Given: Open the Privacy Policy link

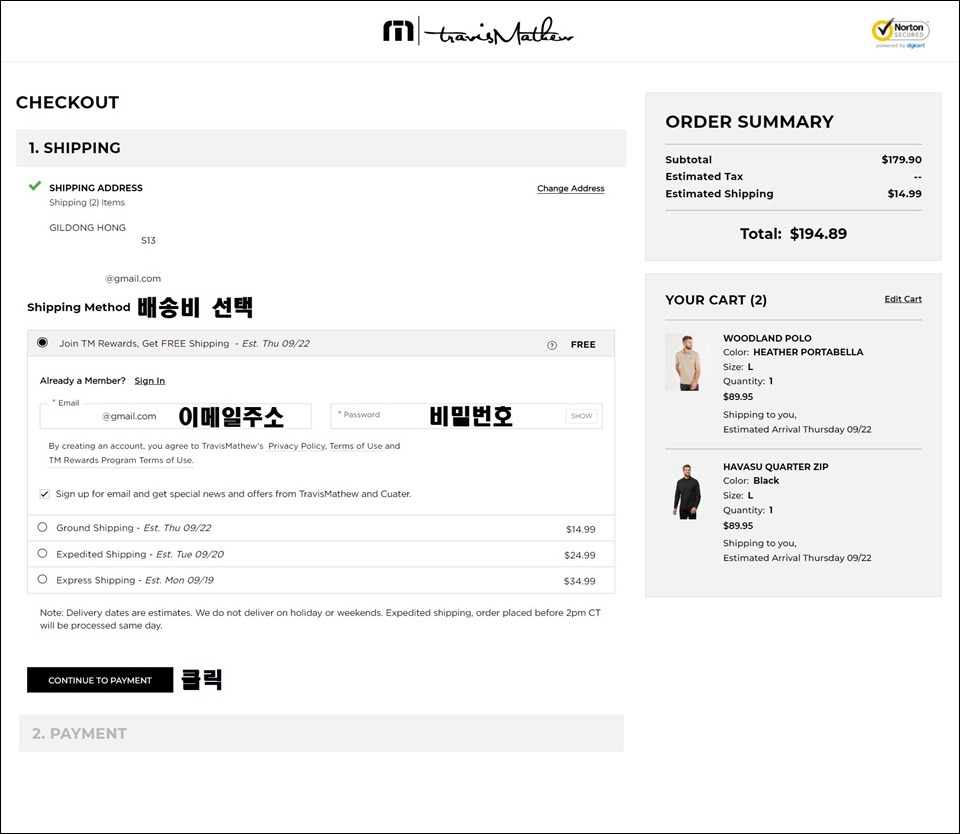Looking at the screenshot, I should coord(296,446).
